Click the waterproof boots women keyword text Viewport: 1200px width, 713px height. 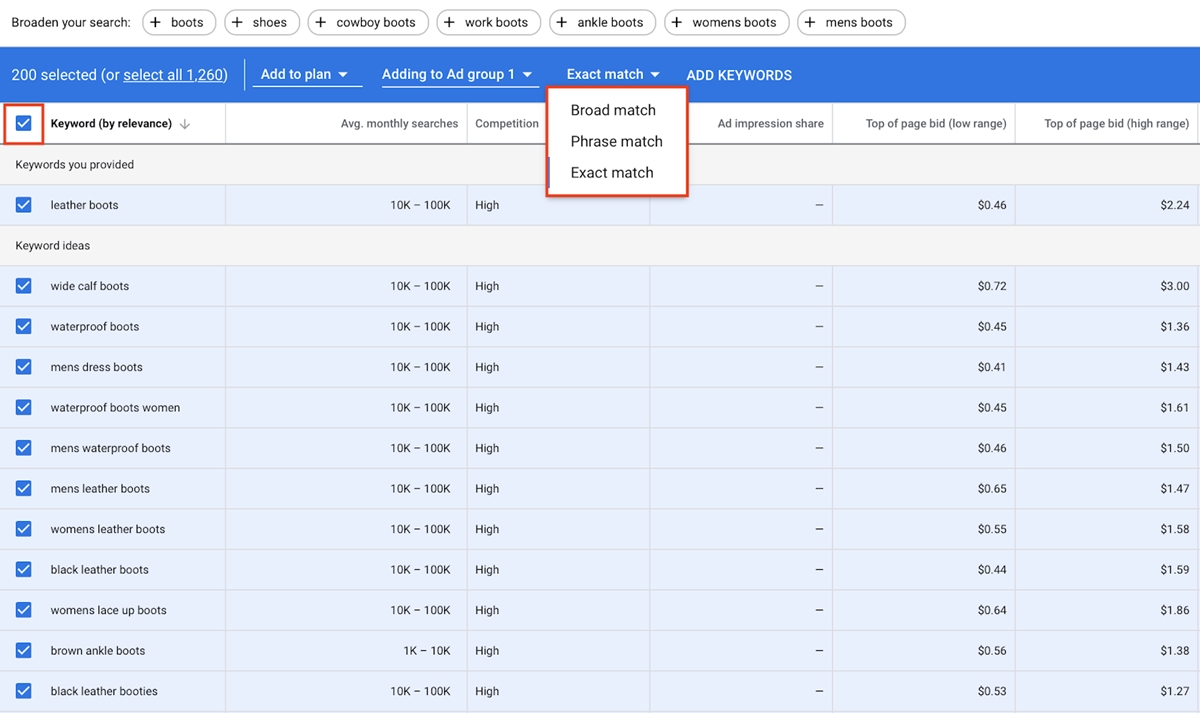pyautogui.click(x=115, y=408)
